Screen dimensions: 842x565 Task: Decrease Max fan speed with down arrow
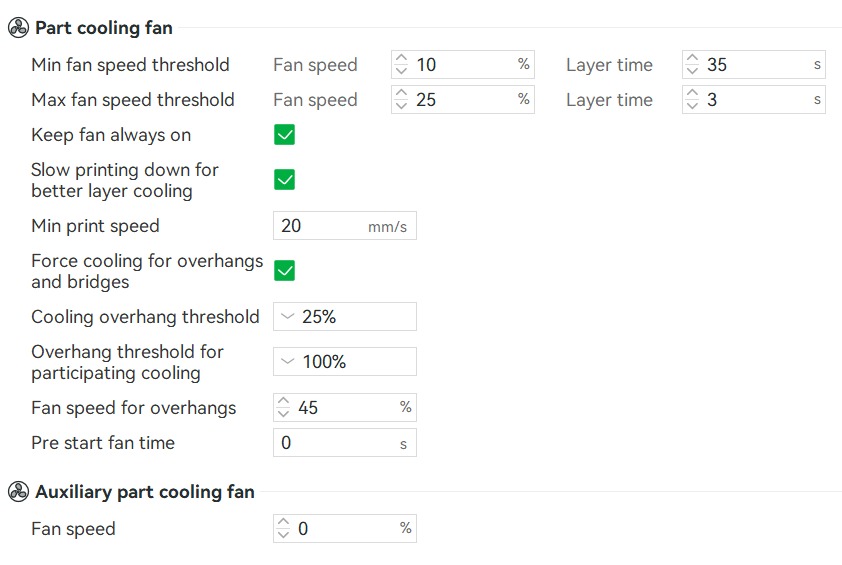pos(401,105)
